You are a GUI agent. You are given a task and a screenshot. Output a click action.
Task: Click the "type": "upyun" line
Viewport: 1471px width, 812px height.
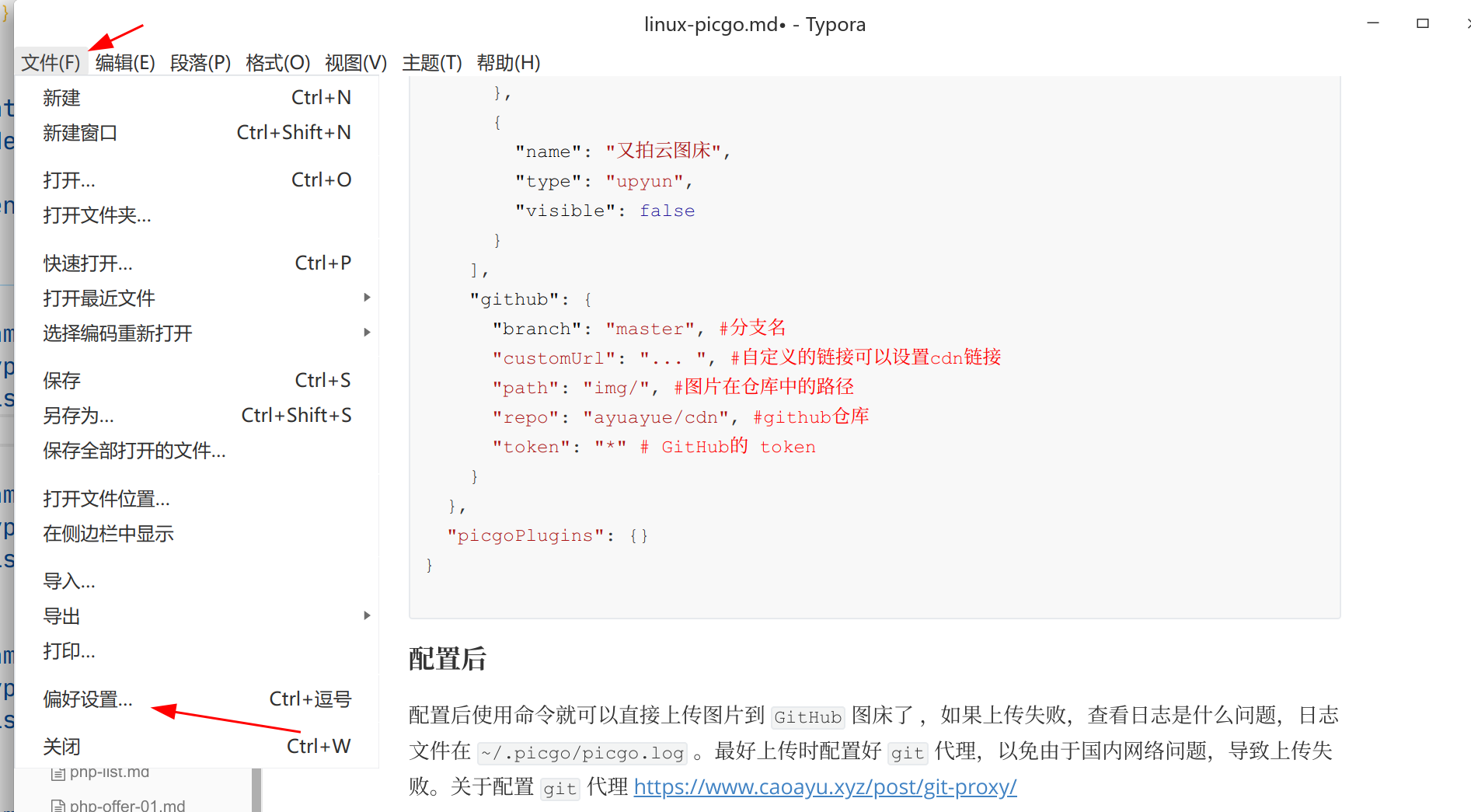pos(604,181)
